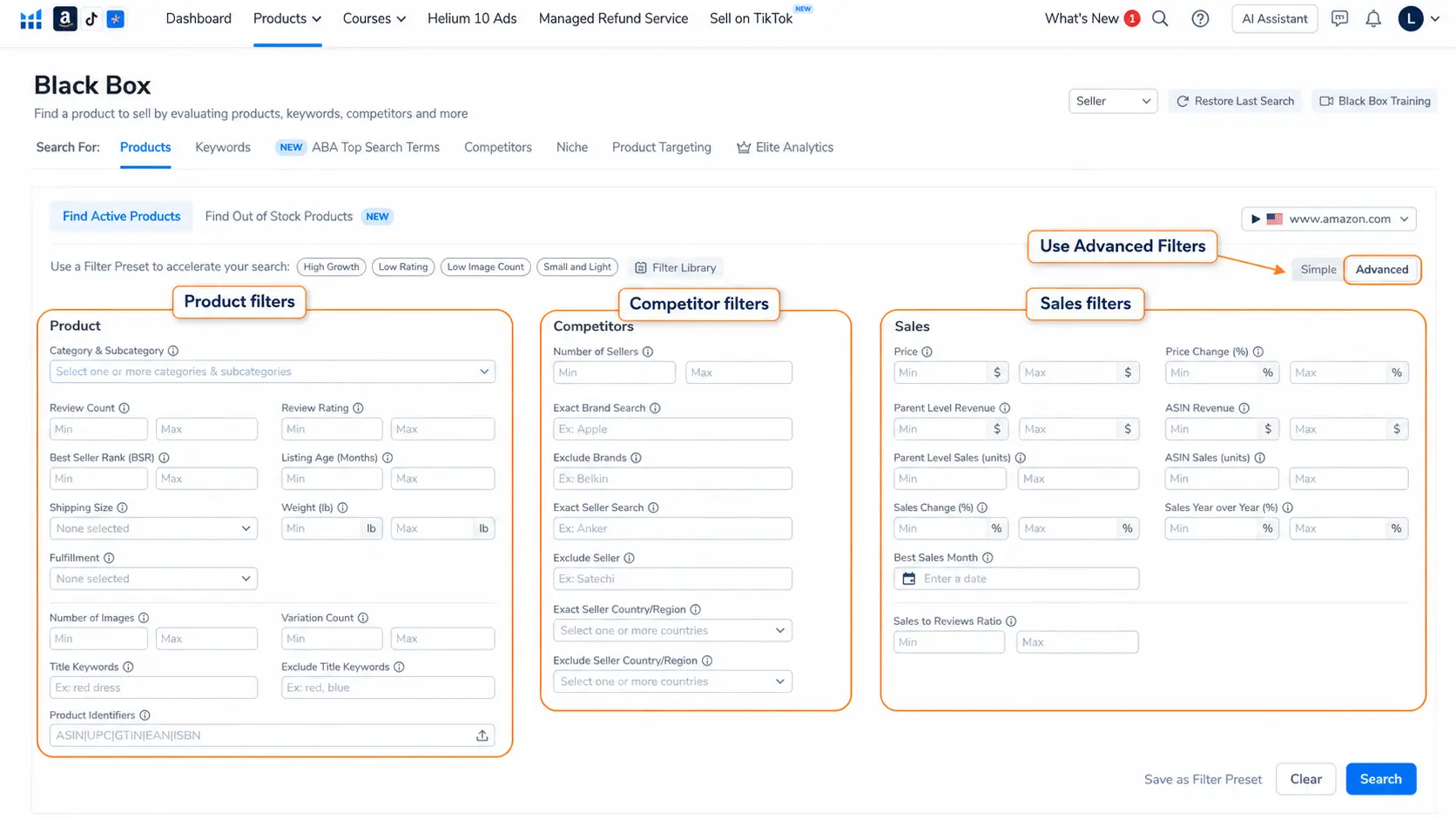Go to the Dashboard menu item
1456x819 pixels.
(x=199, y=18)
